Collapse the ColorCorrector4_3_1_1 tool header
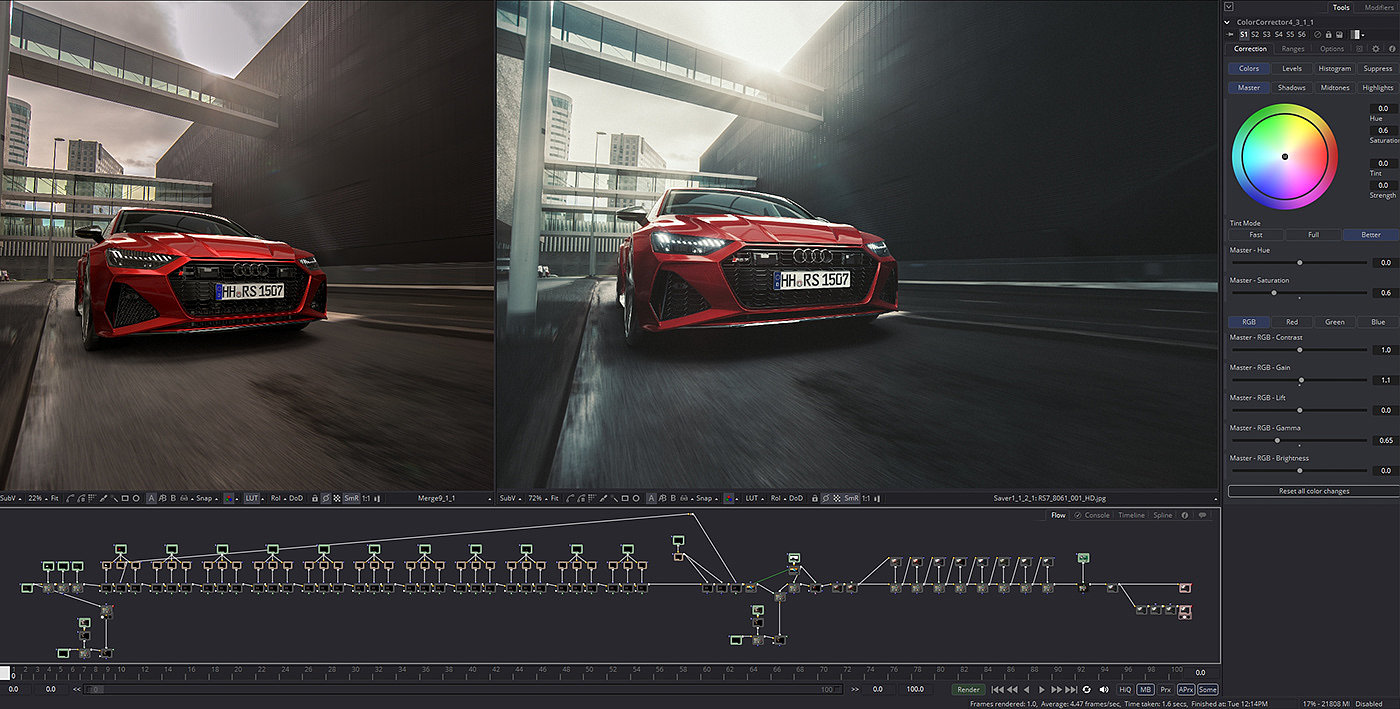The height and width of the screenshot is (709, 1400). pos(1229,21)
